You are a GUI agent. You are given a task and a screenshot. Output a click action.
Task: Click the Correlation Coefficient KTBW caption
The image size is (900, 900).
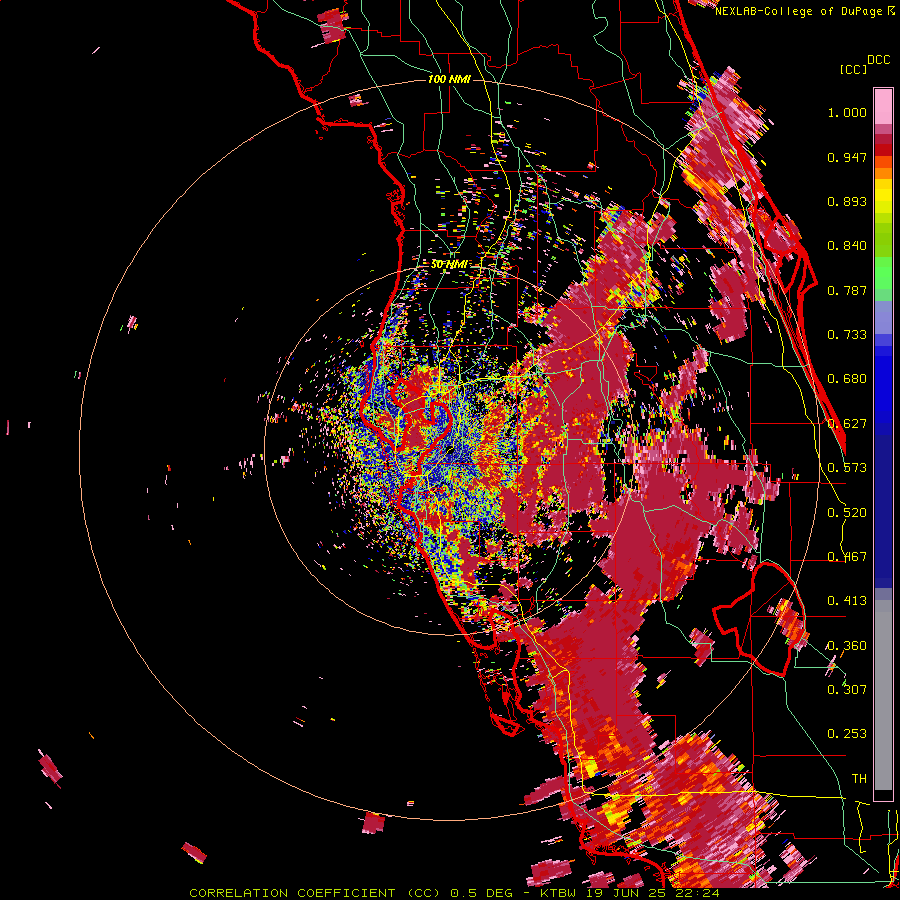point(455,893)
